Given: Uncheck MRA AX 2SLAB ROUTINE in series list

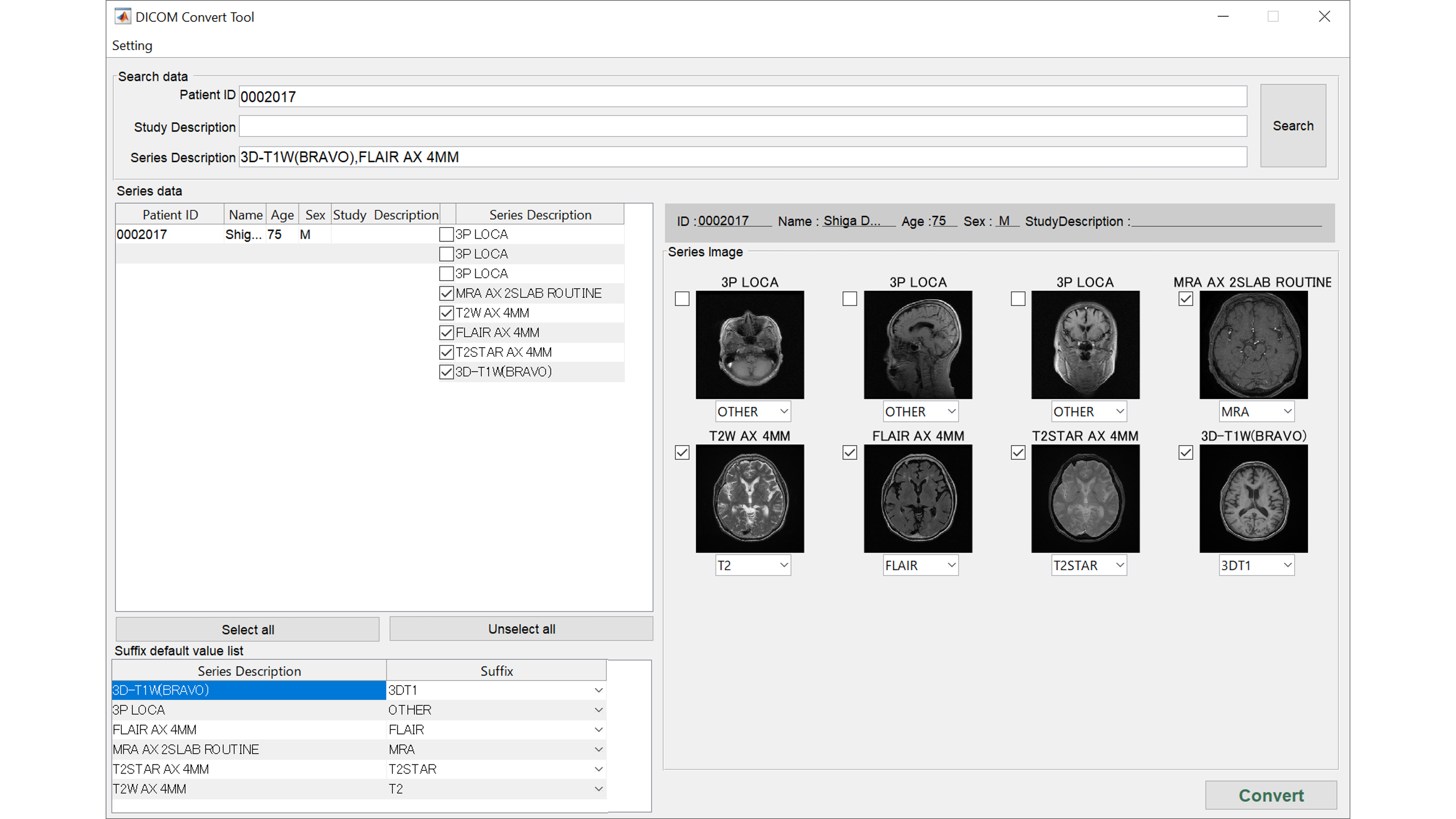Looking at the screenshot, I should [x=446, y=293].
